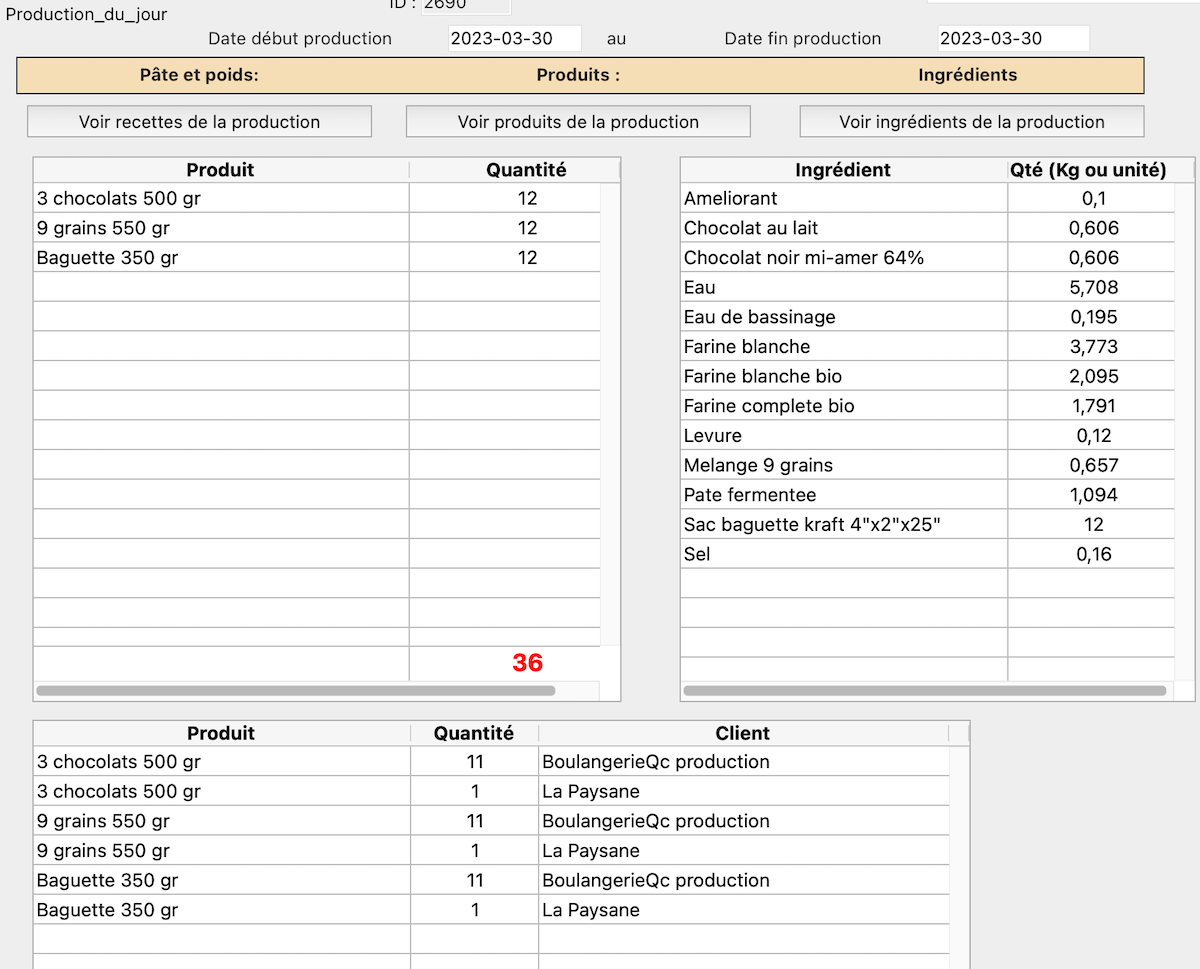Select 9 grains 550 gr row for La Paysane

(491, 851)
